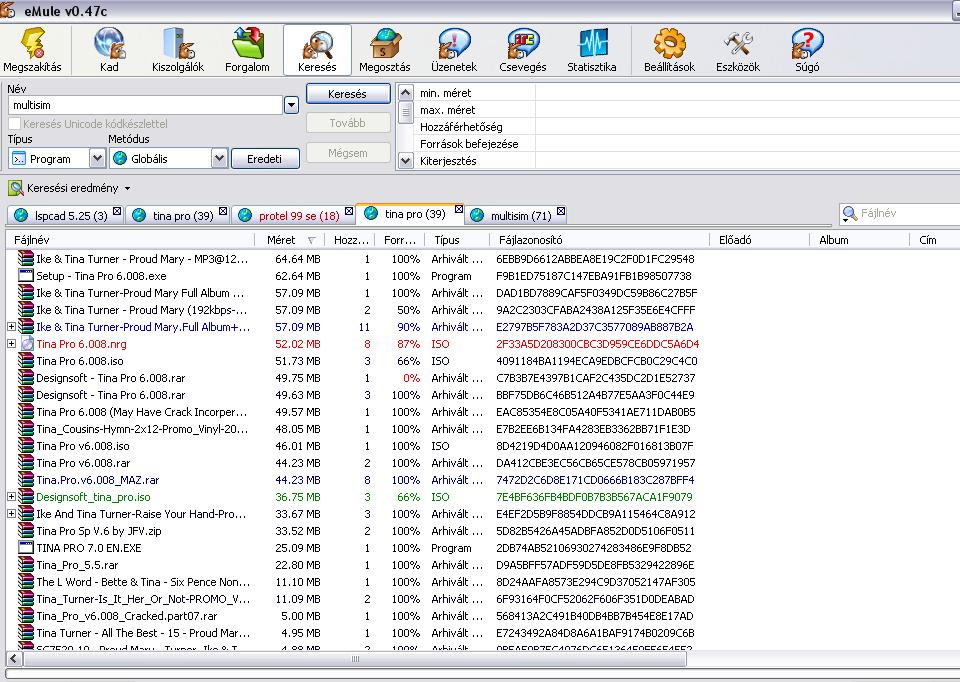
Task: Close the multisim (71) search tab
Action: [561, 211]
